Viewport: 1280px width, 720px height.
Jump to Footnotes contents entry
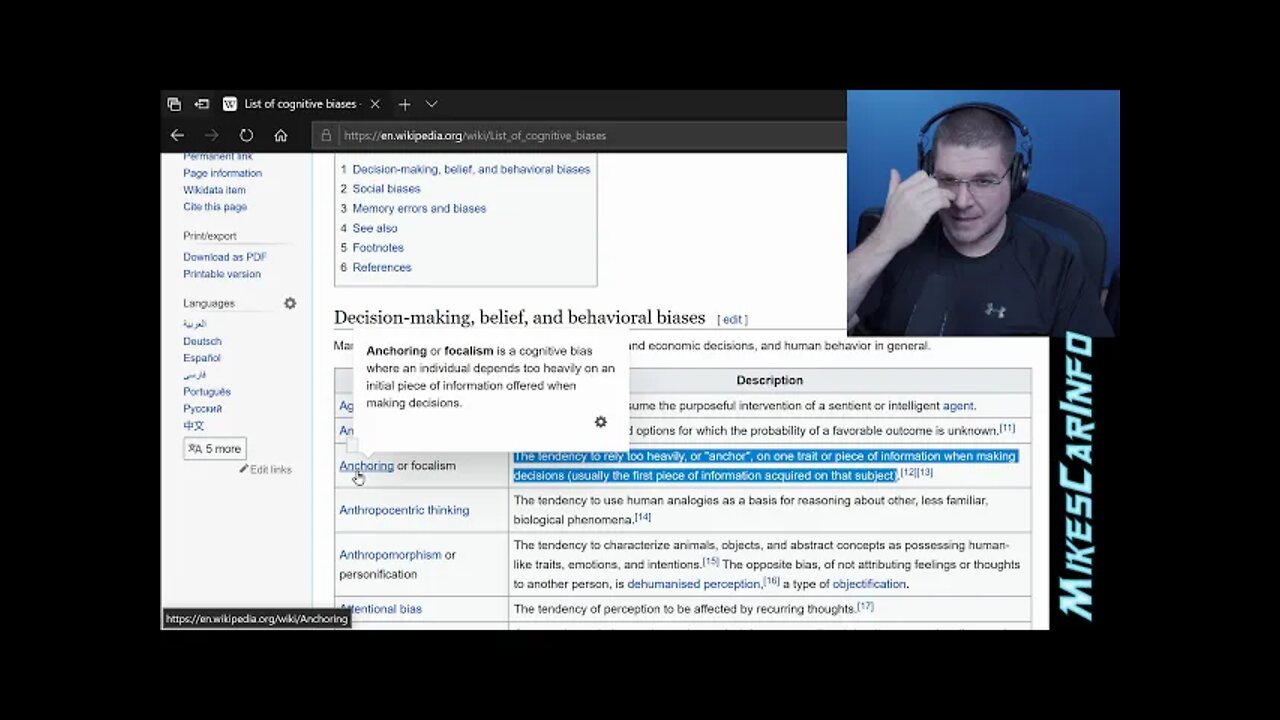pos(378,248)
